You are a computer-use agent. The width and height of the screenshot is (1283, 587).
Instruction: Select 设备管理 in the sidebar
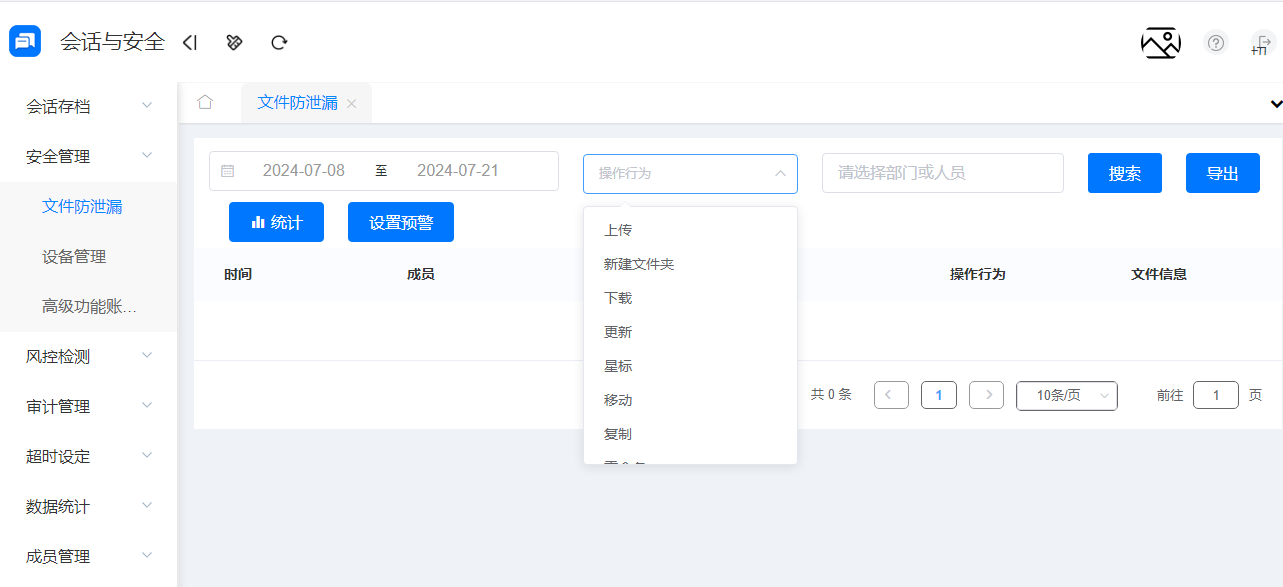coord(82,256)
